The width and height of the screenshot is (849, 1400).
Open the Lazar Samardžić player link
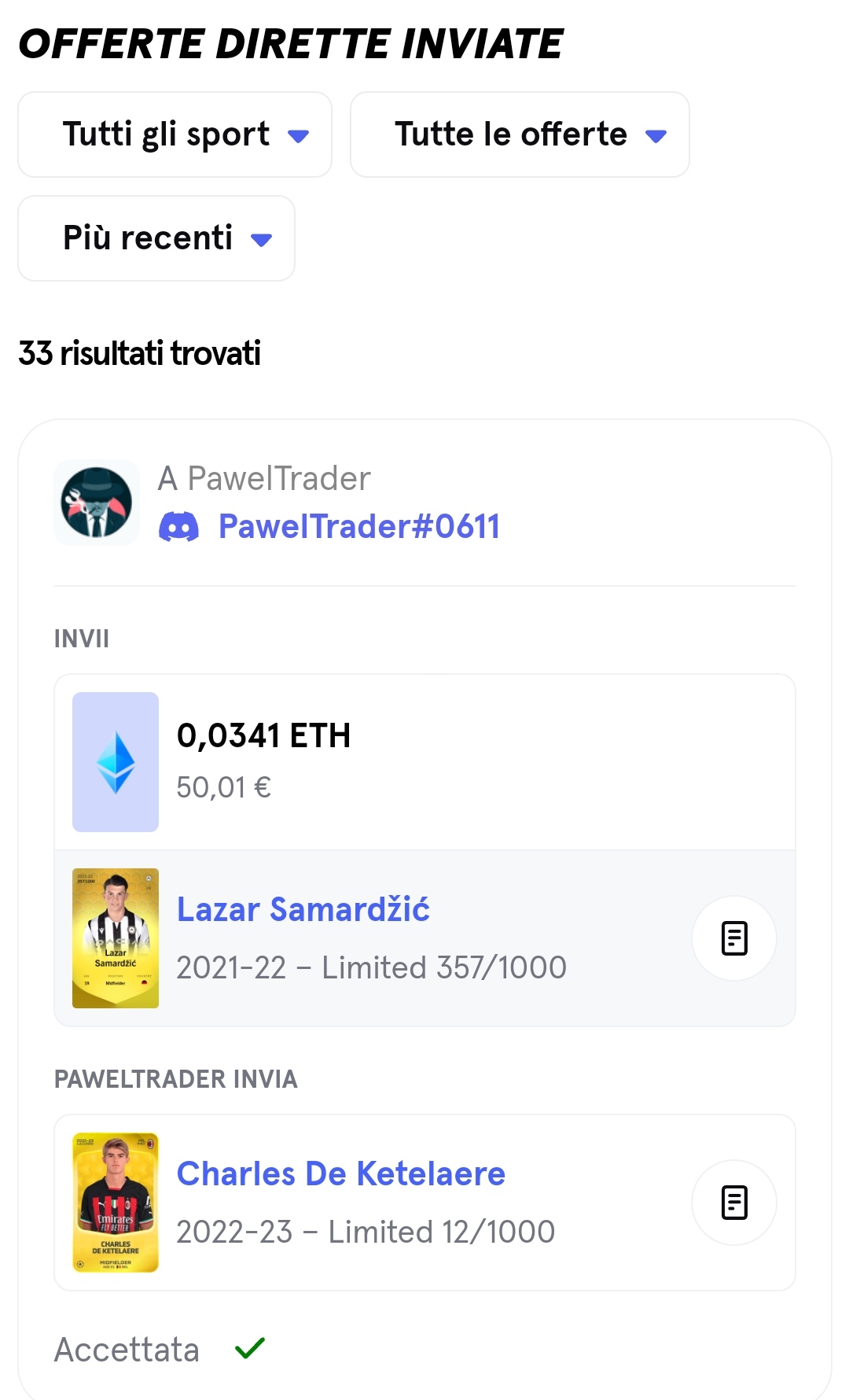tap(303, 909)
